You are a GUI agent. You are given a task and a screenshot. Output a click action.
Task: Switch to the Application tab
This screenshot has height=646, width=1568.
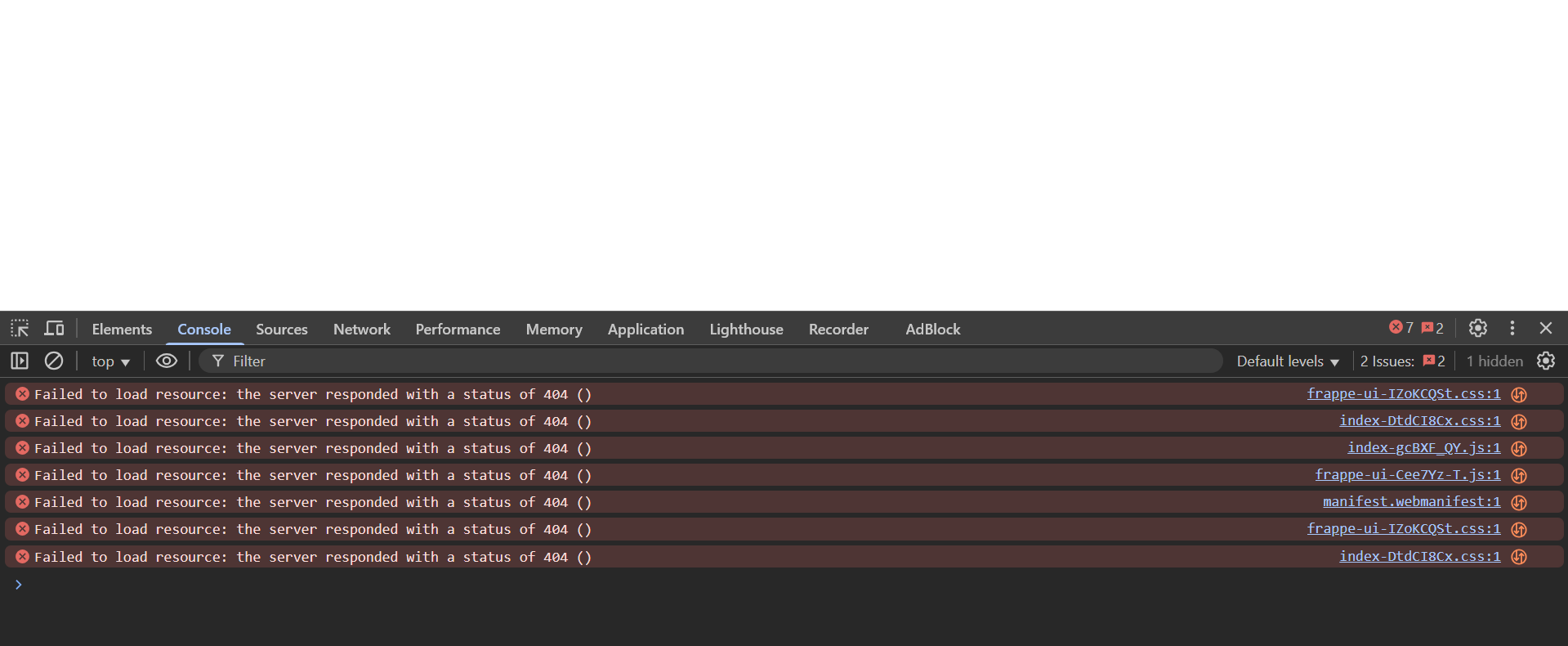click(x=646, y=330)
